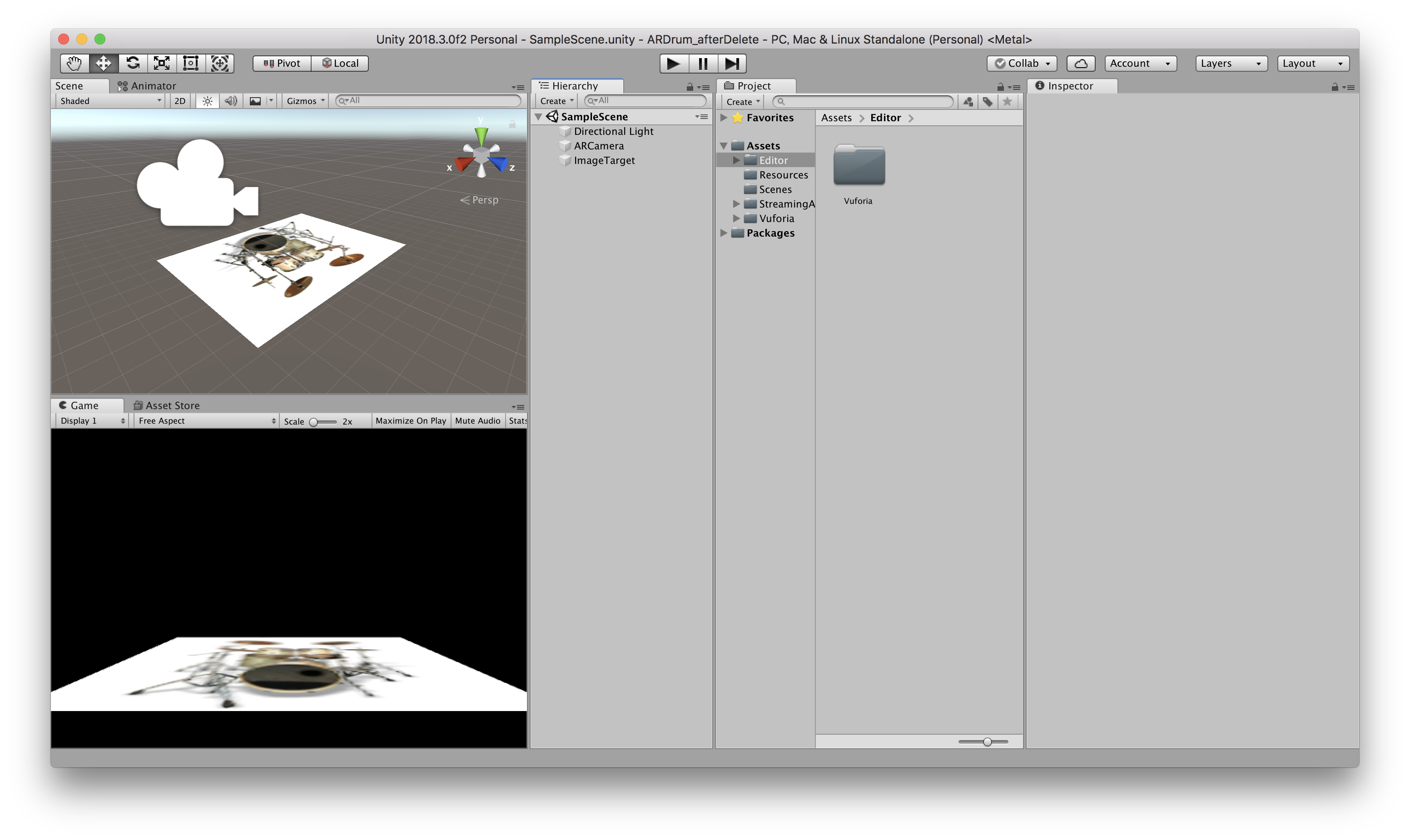Select the Rotate tool
The height and width of the screenshot is (840, 1410).
point(133,63)
